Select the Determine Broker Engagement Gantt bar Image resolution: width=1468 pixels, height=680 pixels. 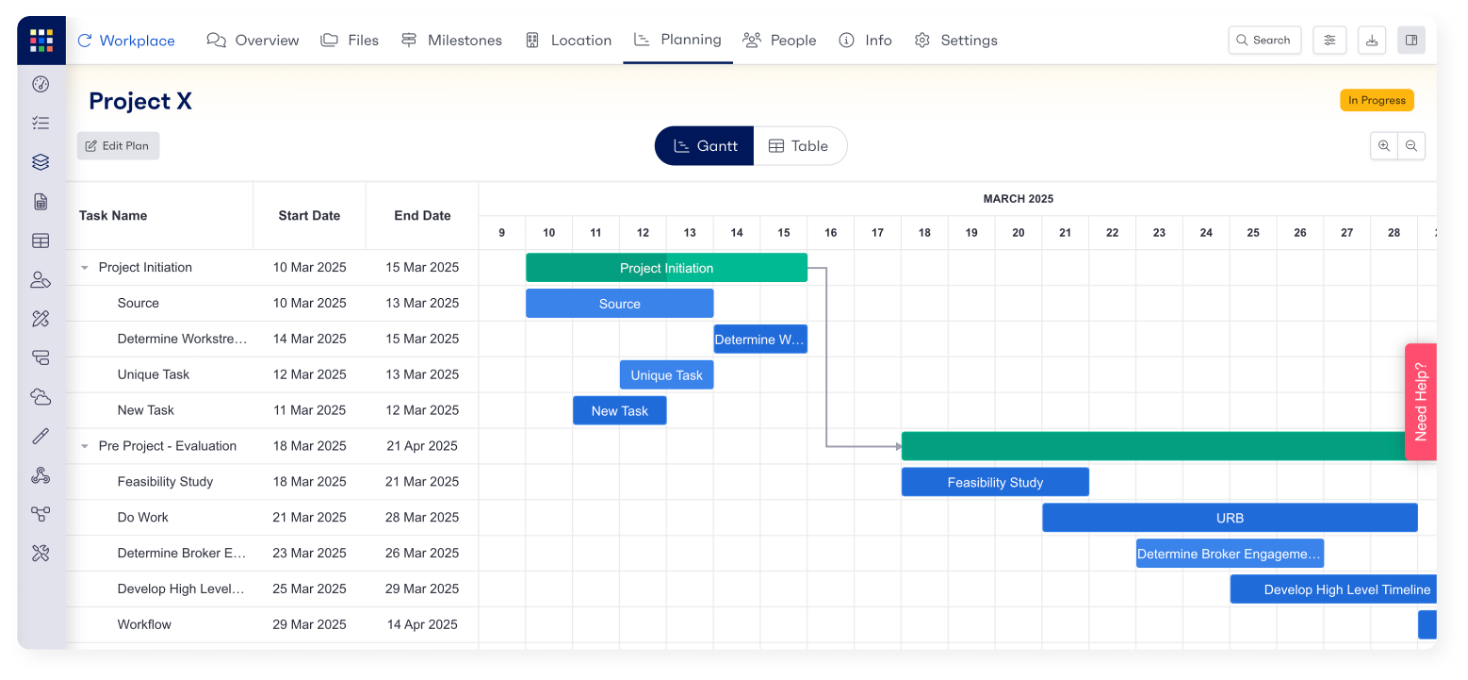[x=1230, y=554]
